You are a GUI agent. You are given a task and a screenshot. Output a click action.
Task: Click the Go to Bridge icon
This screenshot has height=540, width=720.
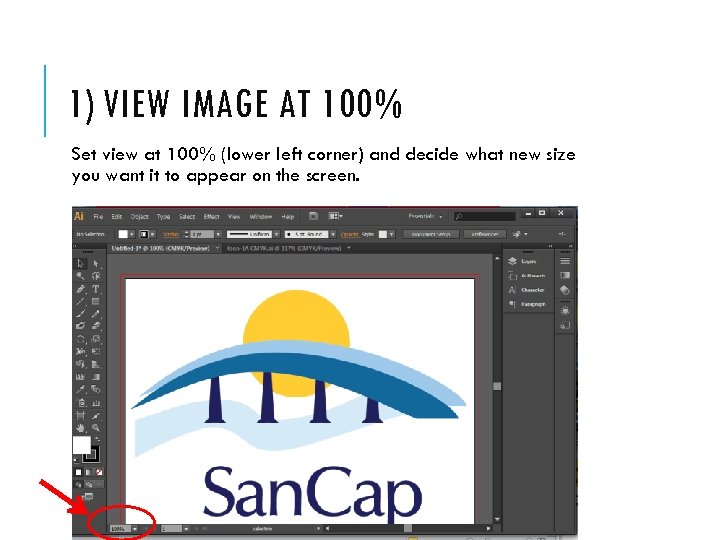[313, 216]
